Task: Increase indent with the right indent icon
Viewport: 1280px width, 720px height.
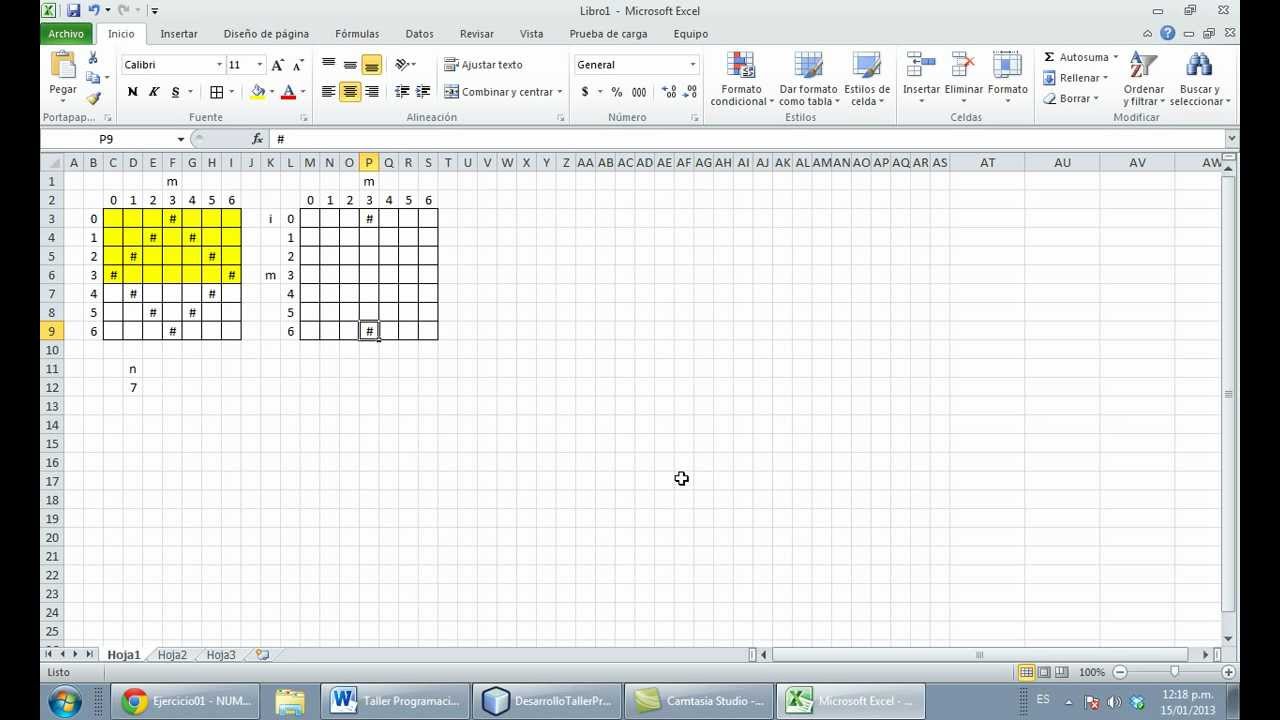Action: (x=423, y=92)
